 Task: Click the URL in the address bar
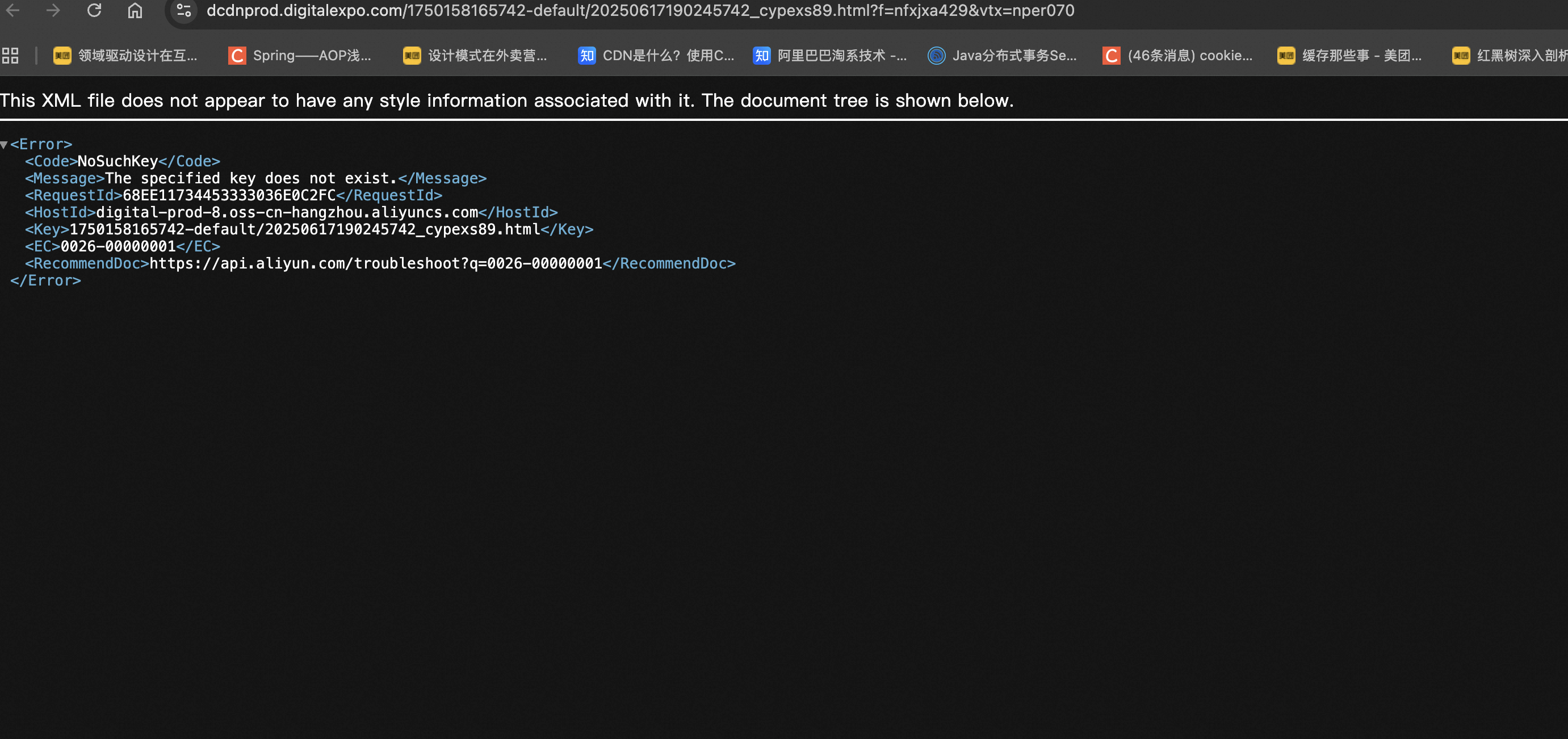click(x=639, y=10)
